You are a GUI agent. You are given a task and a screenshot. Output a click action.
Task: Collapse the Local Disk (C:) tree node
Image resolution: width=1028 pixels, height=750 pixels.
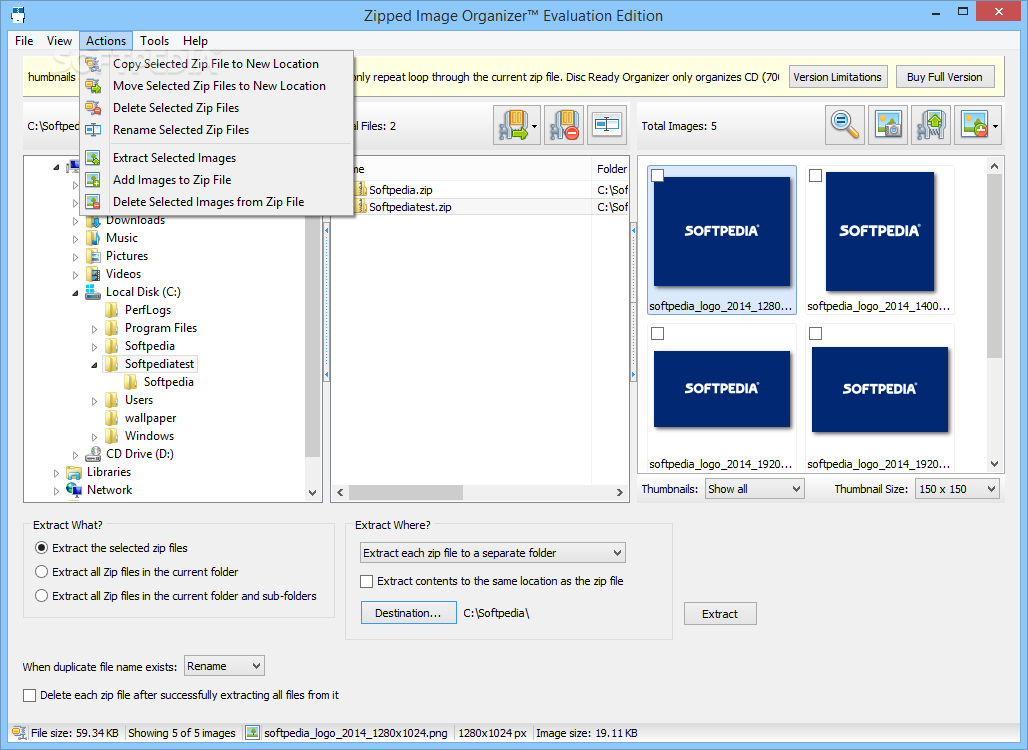pyautogui.click(x=75, y=292)
